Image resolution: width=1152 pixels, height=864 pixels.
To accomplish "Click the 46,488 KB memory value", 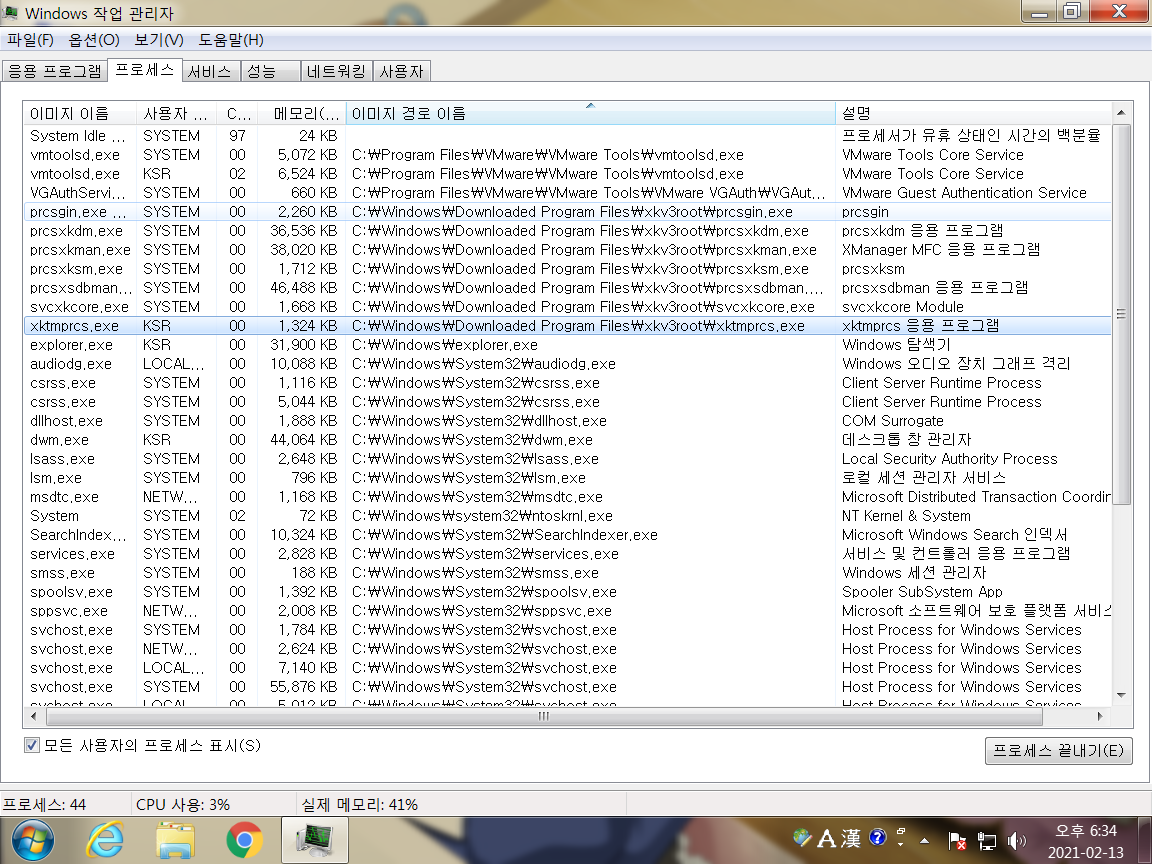I will tap(303, 288).
